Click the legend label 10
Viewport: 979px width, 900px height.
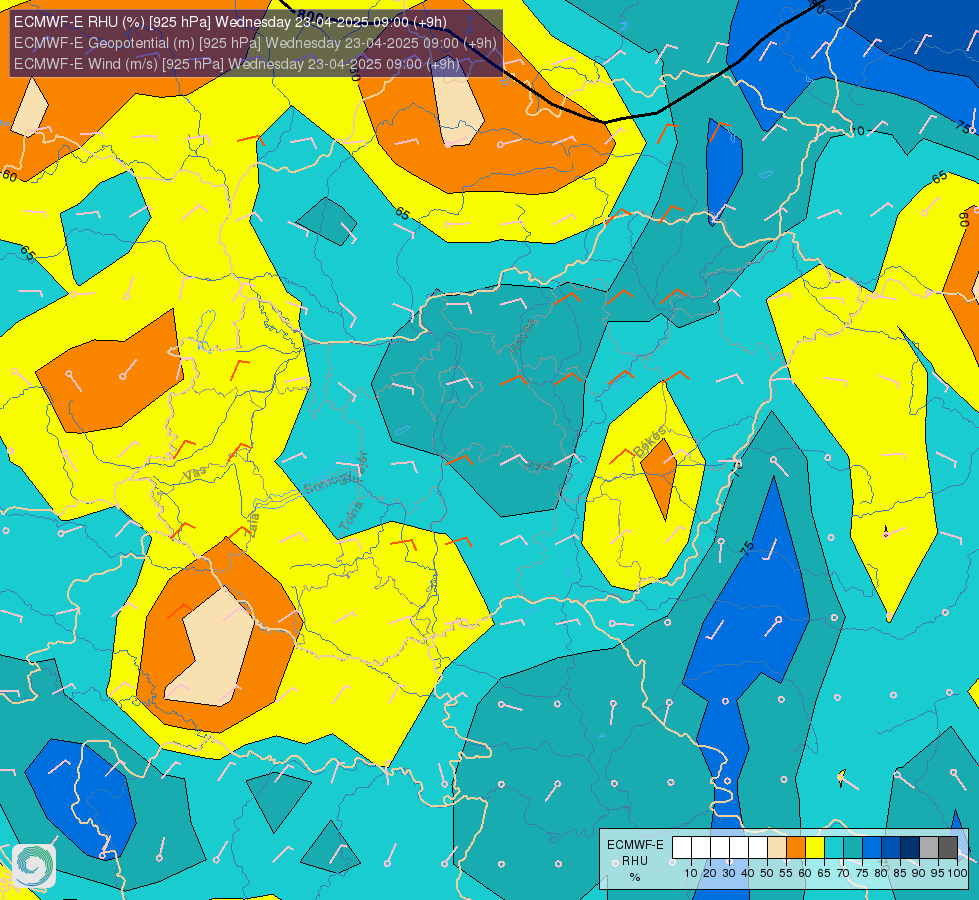[x=691, y=873]
